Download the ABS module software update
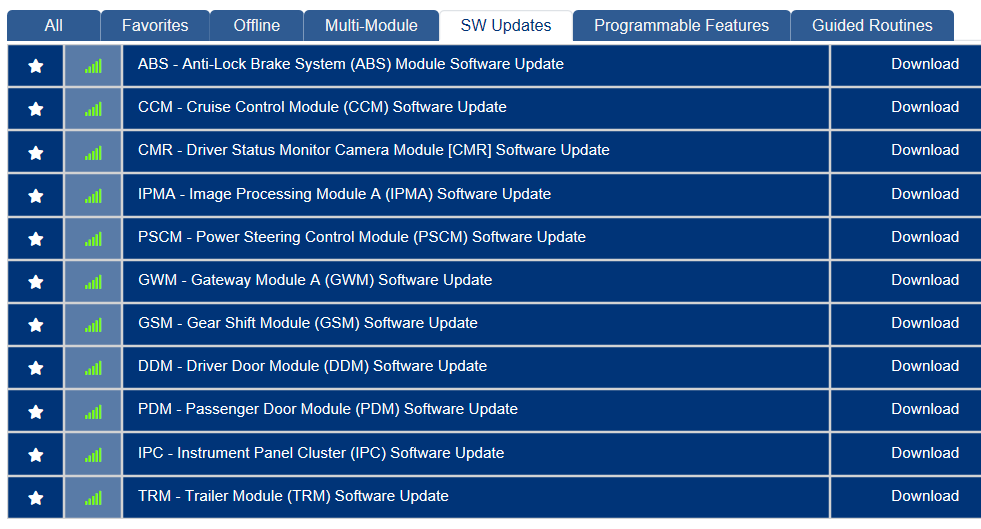The height and width of the screenshot is (529, 981). pos(925,65)
